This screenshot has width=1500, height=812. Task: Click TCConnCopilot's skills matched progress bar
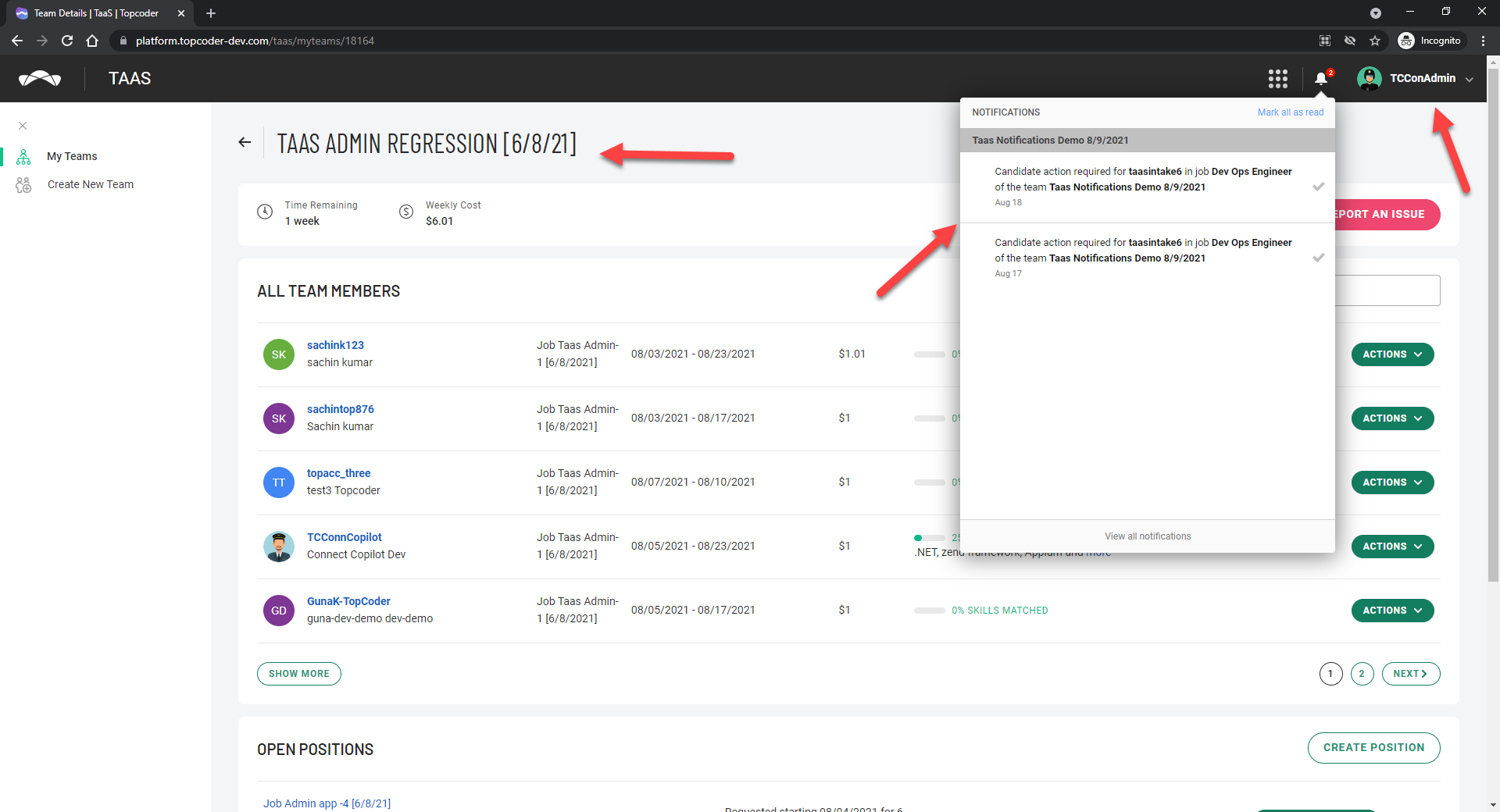point(930,538)
